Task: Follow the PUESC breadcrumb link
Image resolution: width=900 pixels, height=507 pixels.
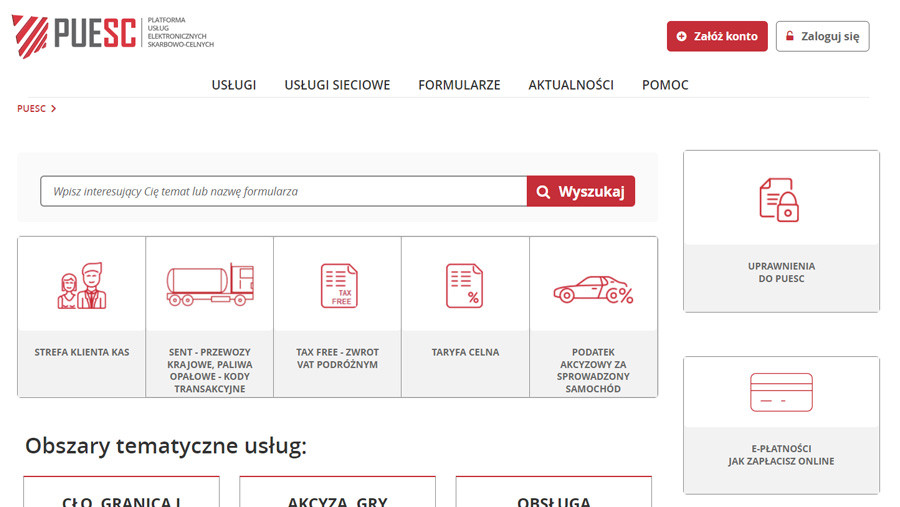Action: 31,109
